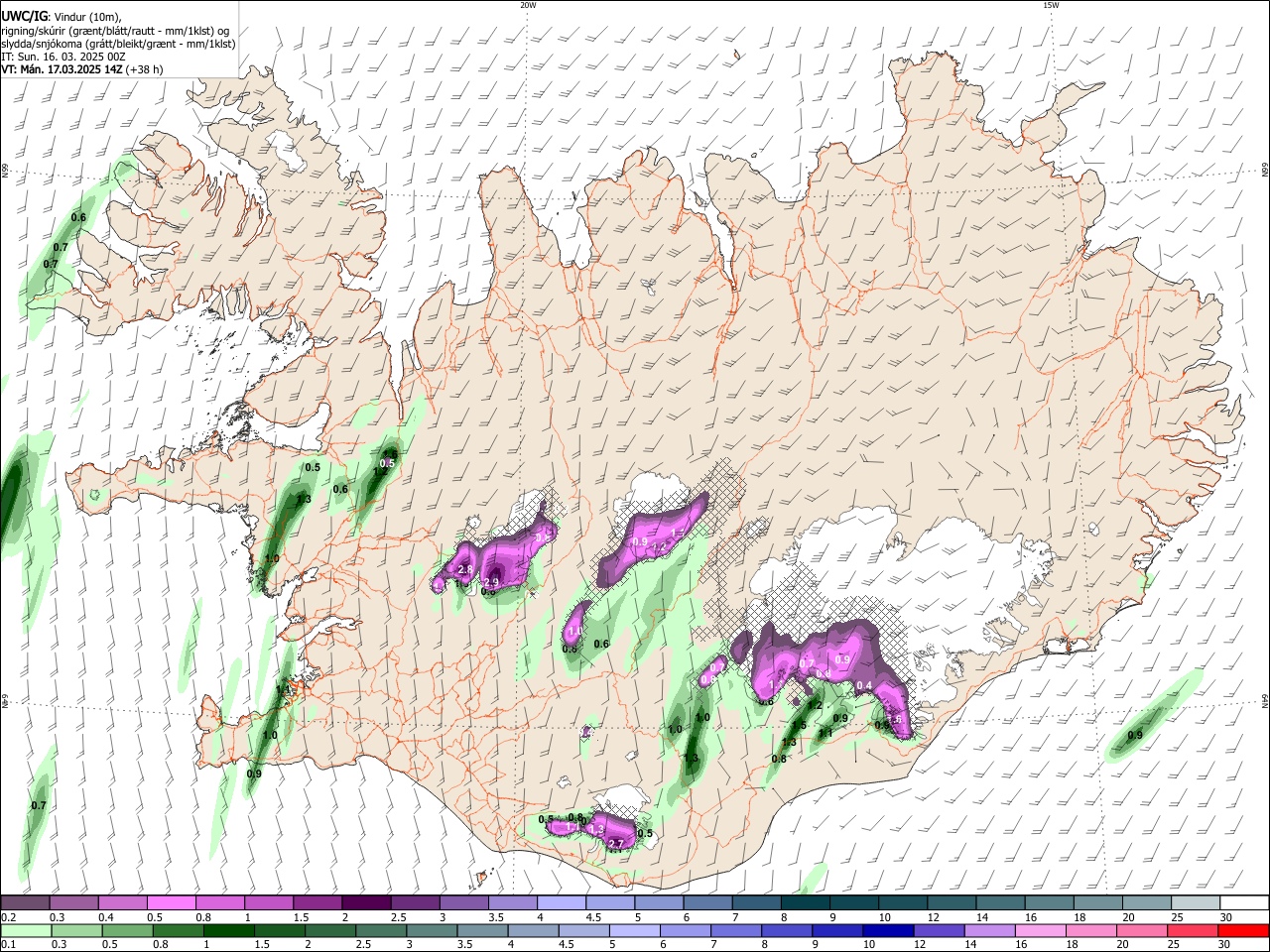Click the '2.7' snowfall value near the south coast
This screenshot has width=1270, height=952.
click(x=616, y=844)
